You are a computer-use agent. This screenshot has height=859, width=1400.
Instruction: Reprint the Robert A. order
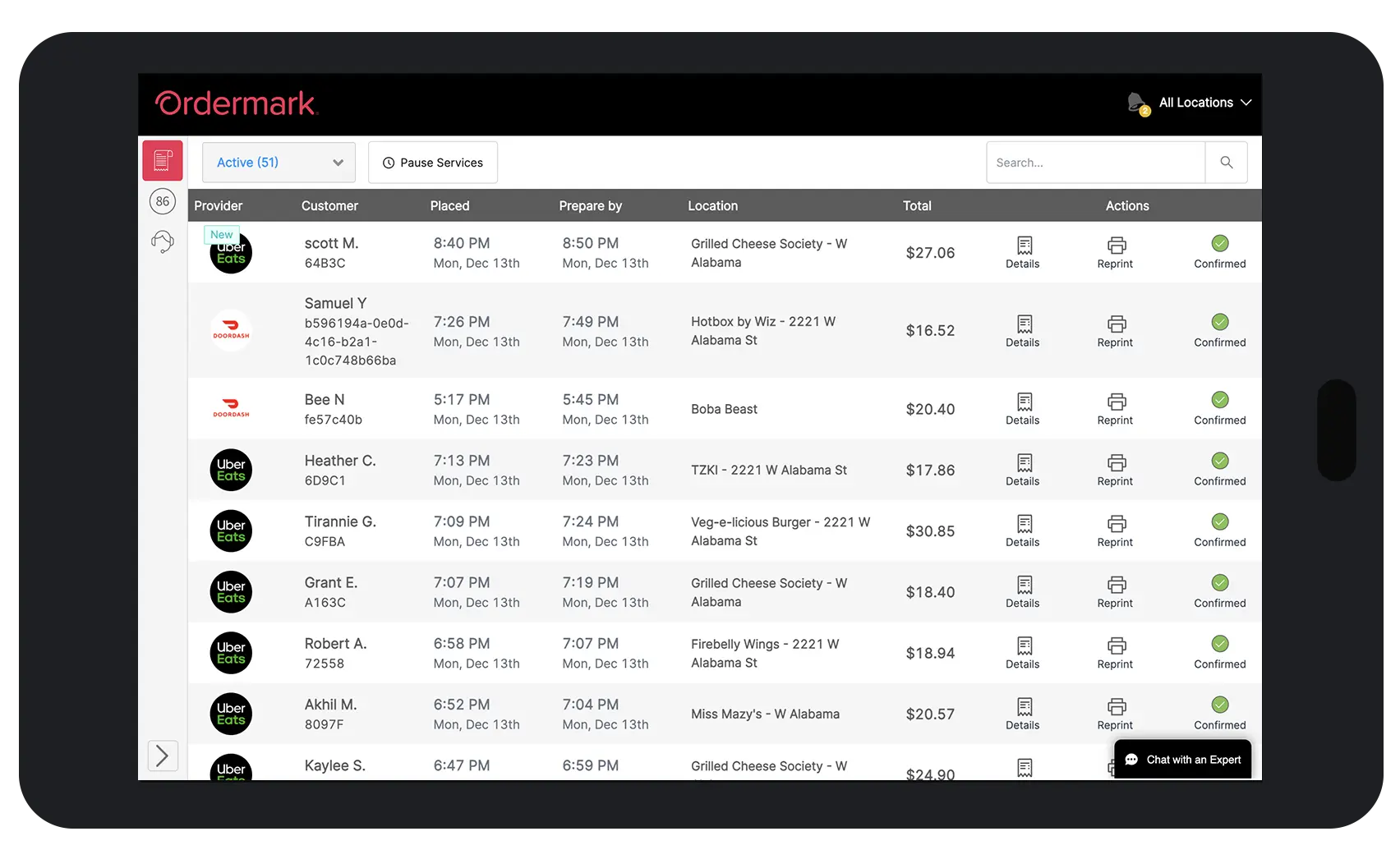pos(1115,653)
